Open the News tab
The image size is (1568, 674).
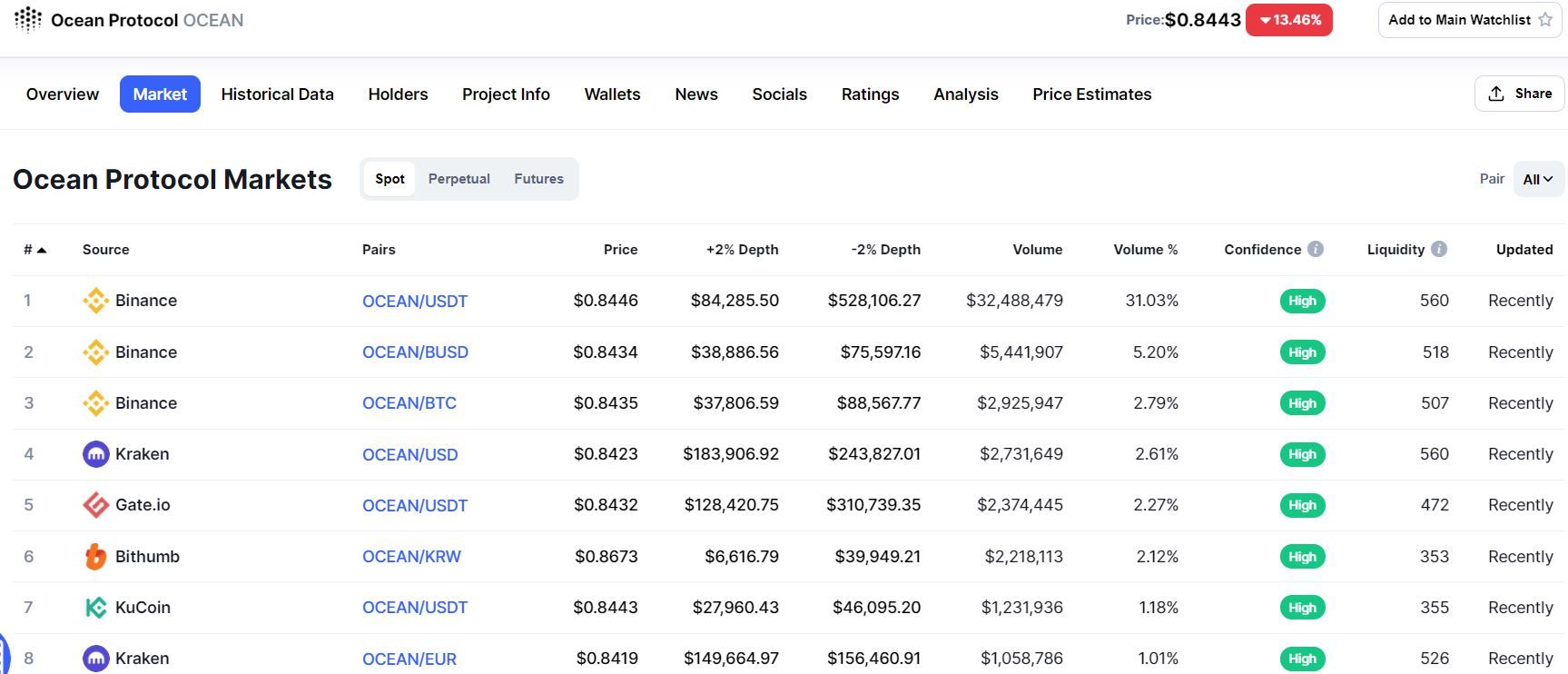[x=696, y=94]
